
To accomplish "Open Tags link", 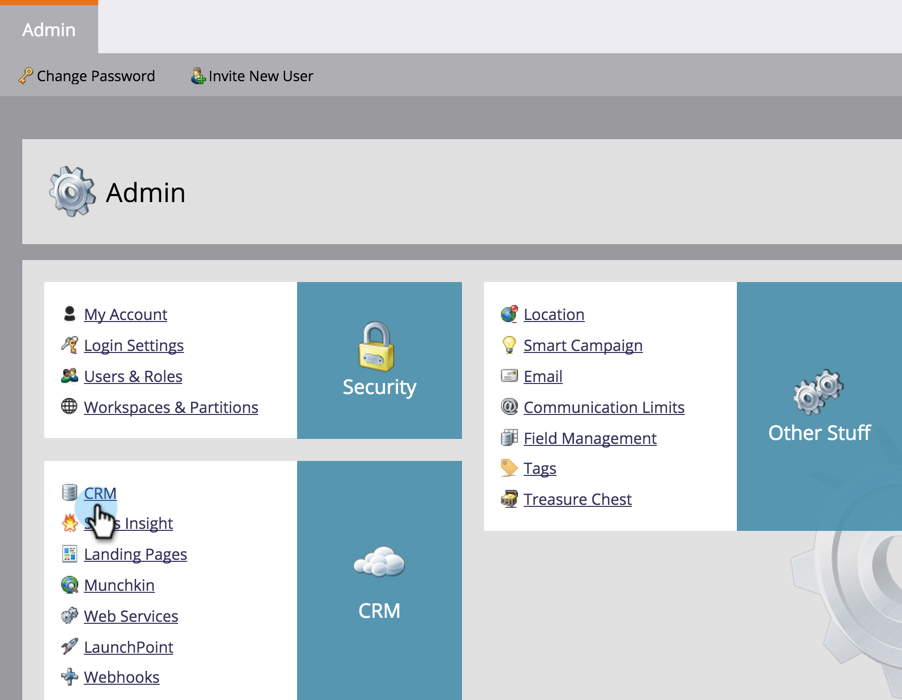I will pos(540,469).
